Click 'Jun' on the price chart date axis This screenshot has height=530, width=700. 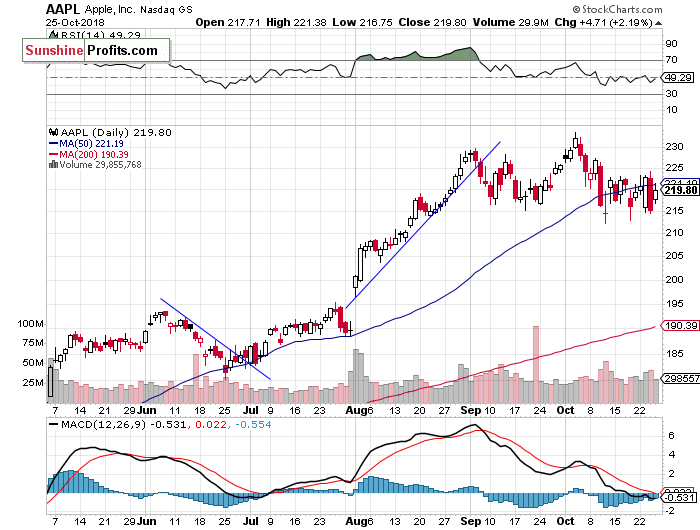pos(146,410)
